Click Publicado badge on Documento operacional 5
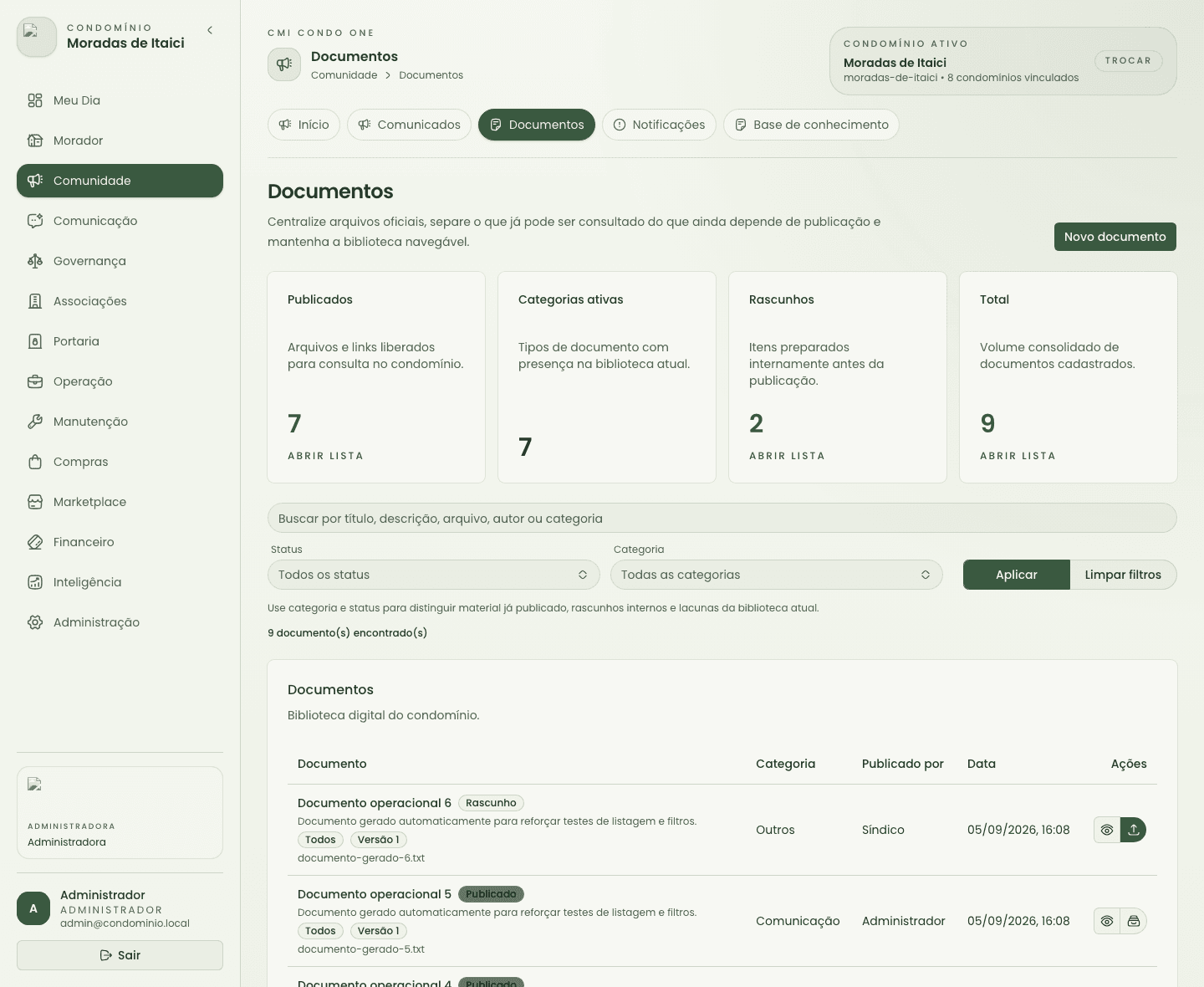Screen dimensions: 1204x987 coord(491,894)
